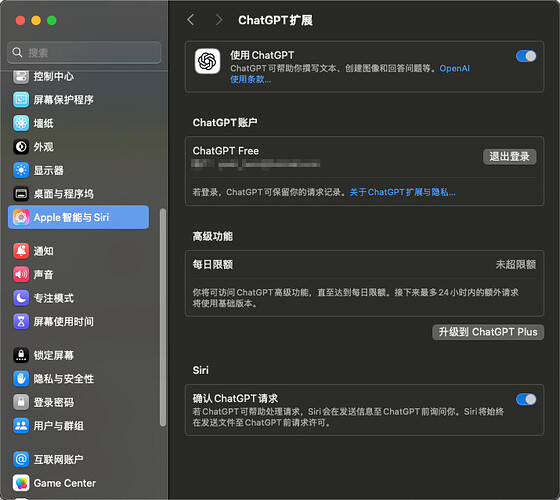This screenshot has width=560, height=500.
Task: Click the Desktop & Dock (桌面与程序坞) icon
Action: [x=21, y=194]
